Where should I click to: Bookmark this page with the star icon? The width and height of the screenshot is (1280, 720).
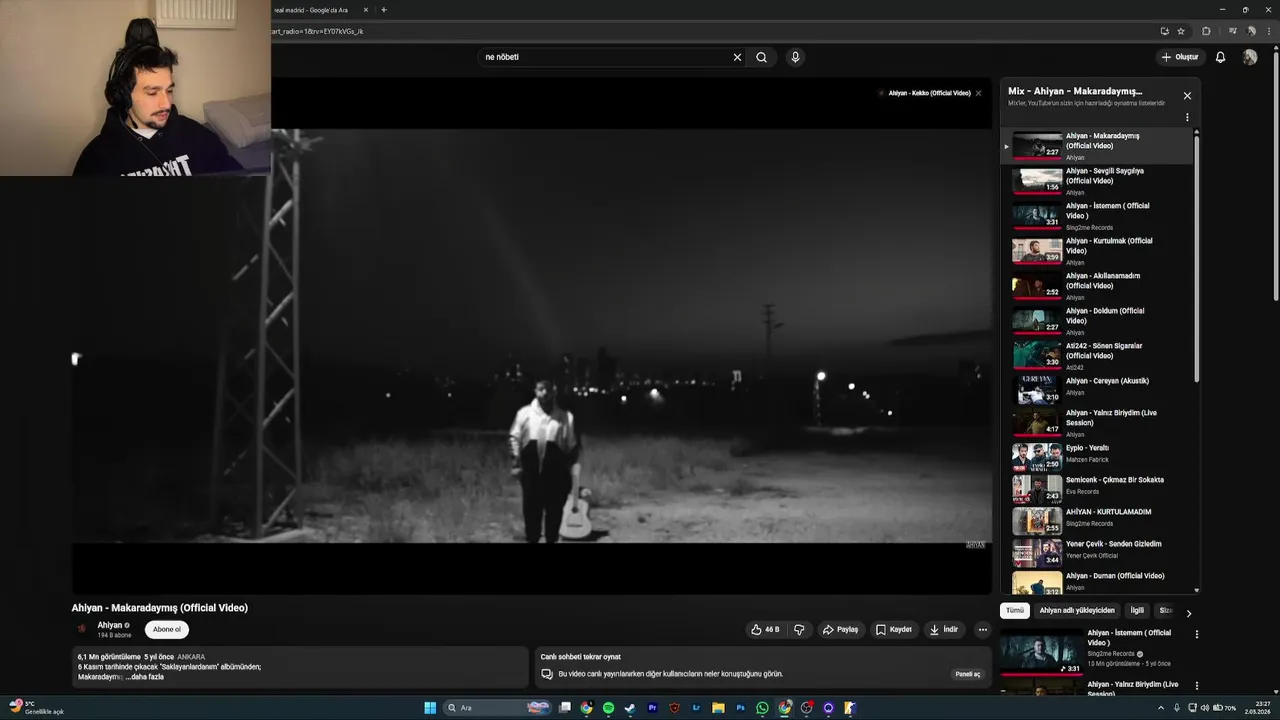[1181, 31]
